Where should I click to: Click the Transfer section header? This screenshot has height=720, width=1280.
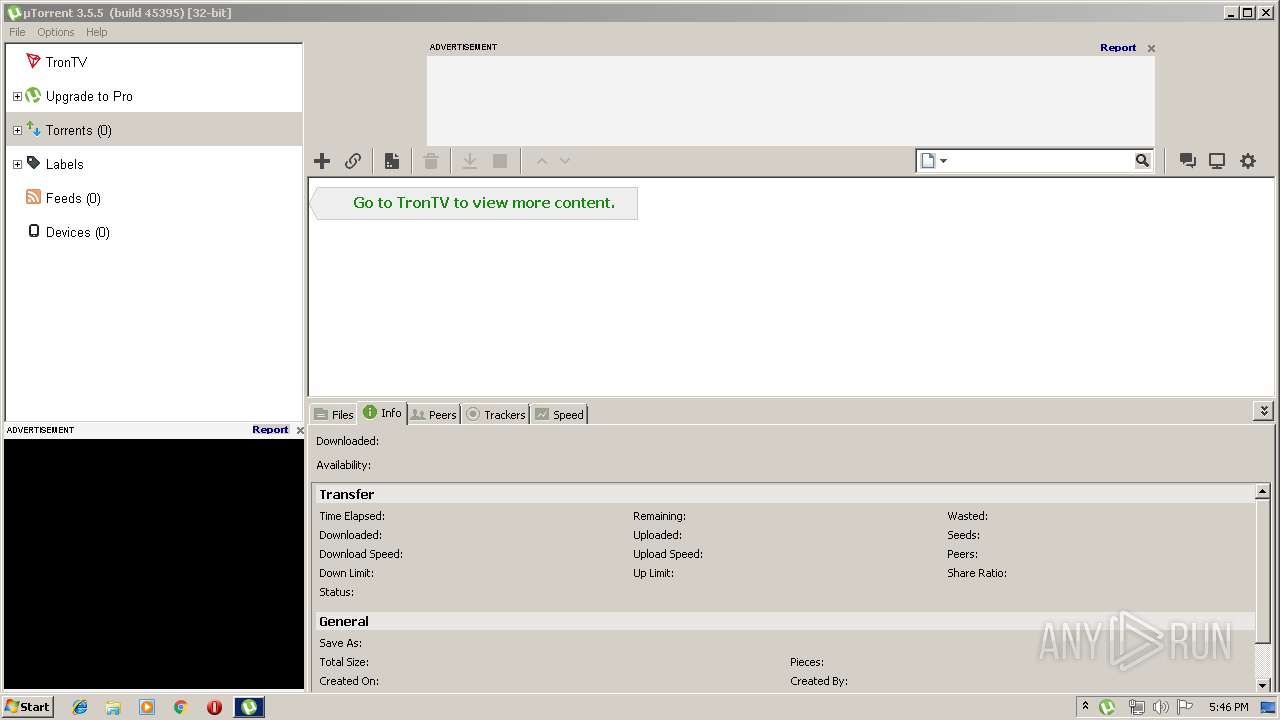(784, 494)
